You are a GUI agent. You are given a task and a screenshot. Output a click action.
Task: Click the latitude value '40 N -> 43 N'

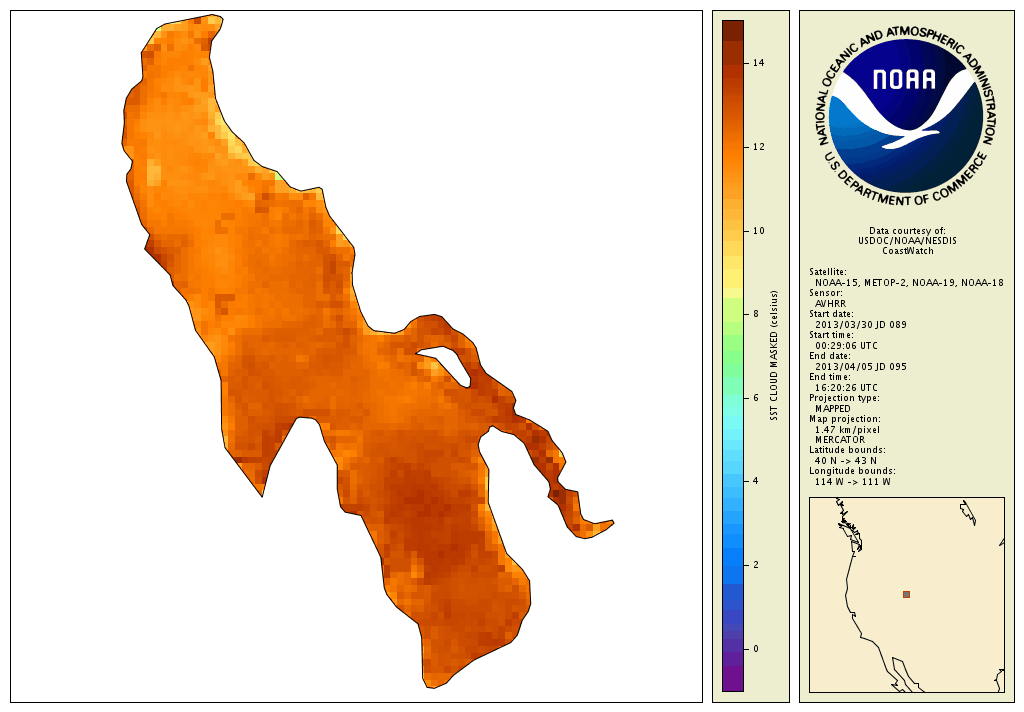(846, 461)
